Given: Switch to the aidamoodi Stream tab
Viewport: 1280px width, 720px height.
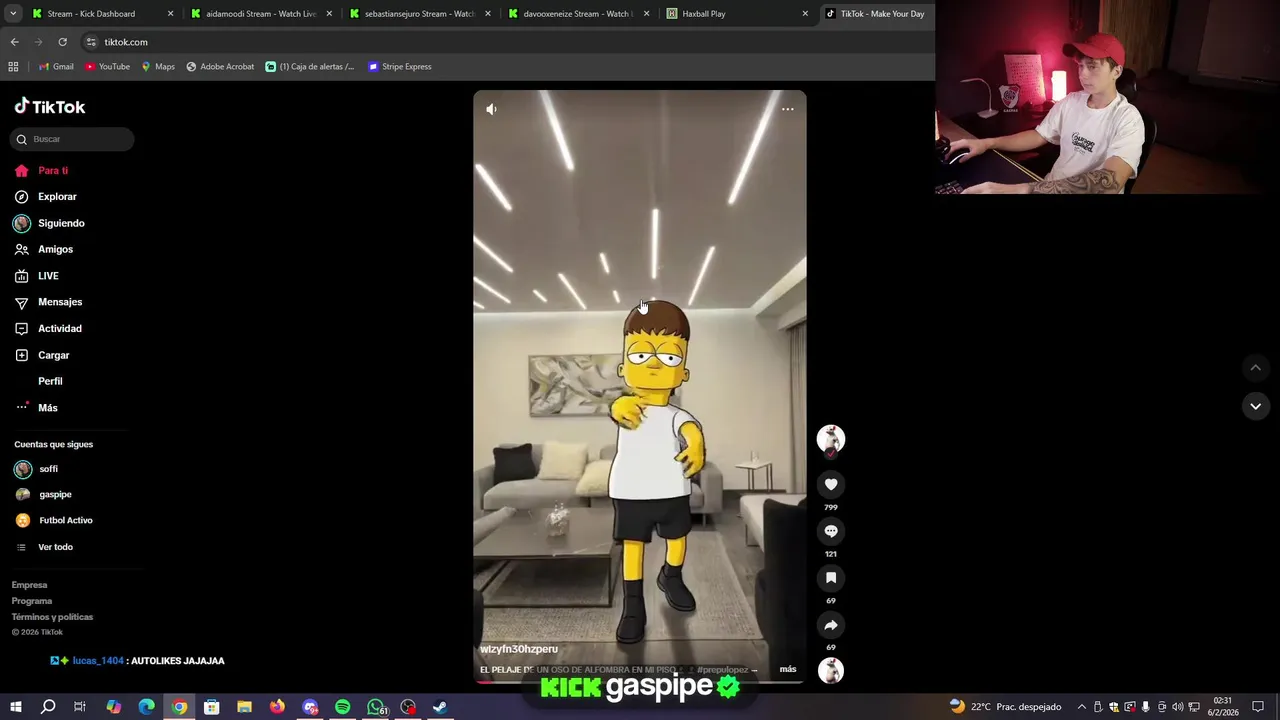Looking at the screenshot, I should click(x=260, y=14).
